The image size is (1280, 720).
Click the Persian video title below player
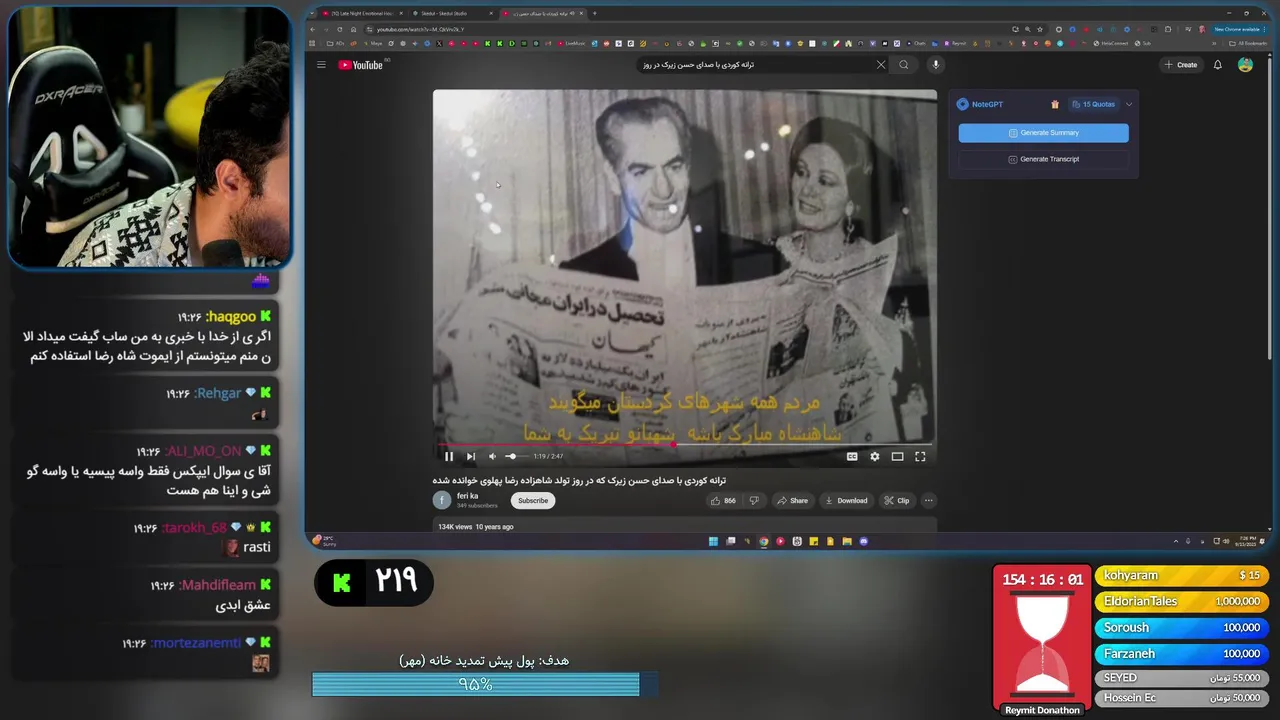[x=579, y=480]
